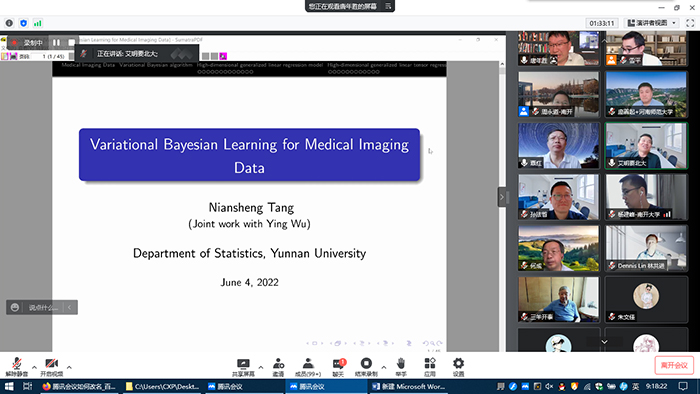Raise hand in the meeting

[x=401, y=367]
